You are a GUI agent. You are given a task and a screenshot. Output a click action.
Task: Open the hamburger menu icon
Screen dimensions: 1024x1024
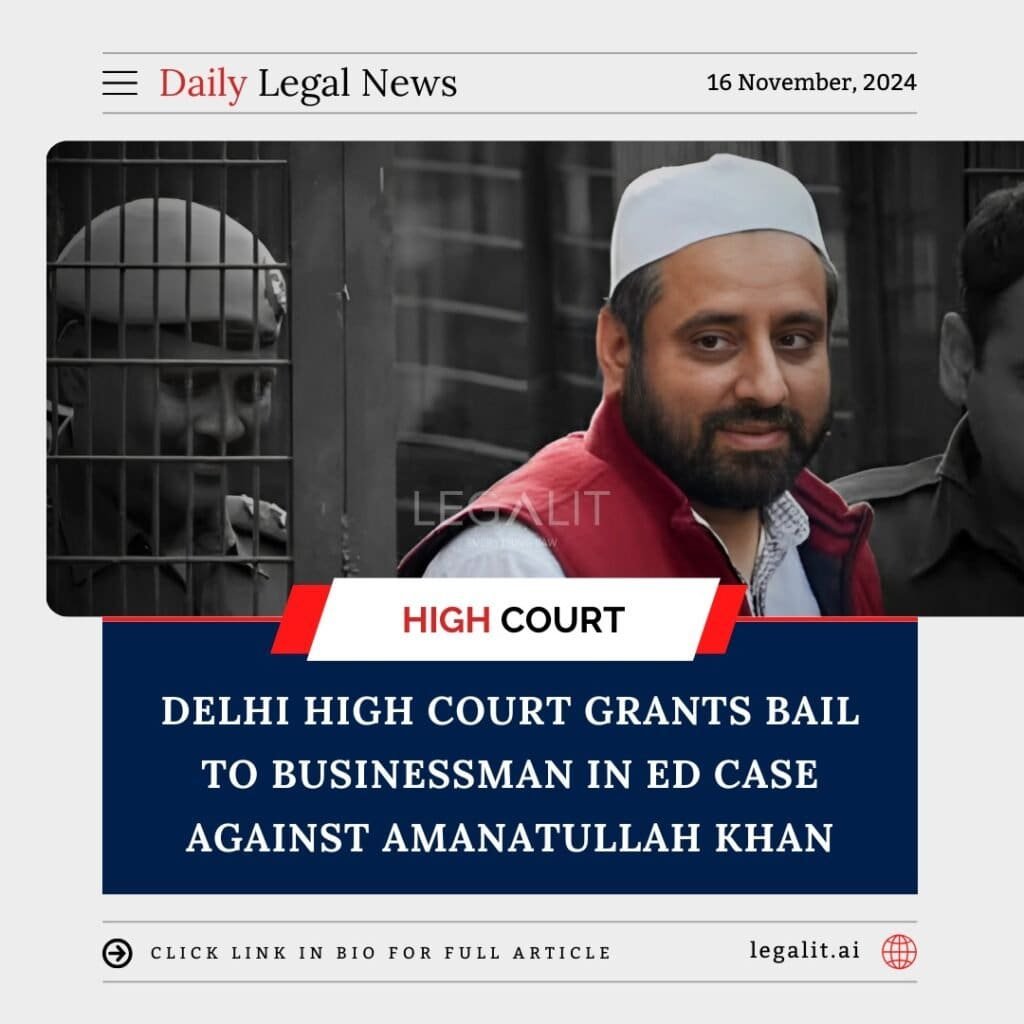point(120,83)
